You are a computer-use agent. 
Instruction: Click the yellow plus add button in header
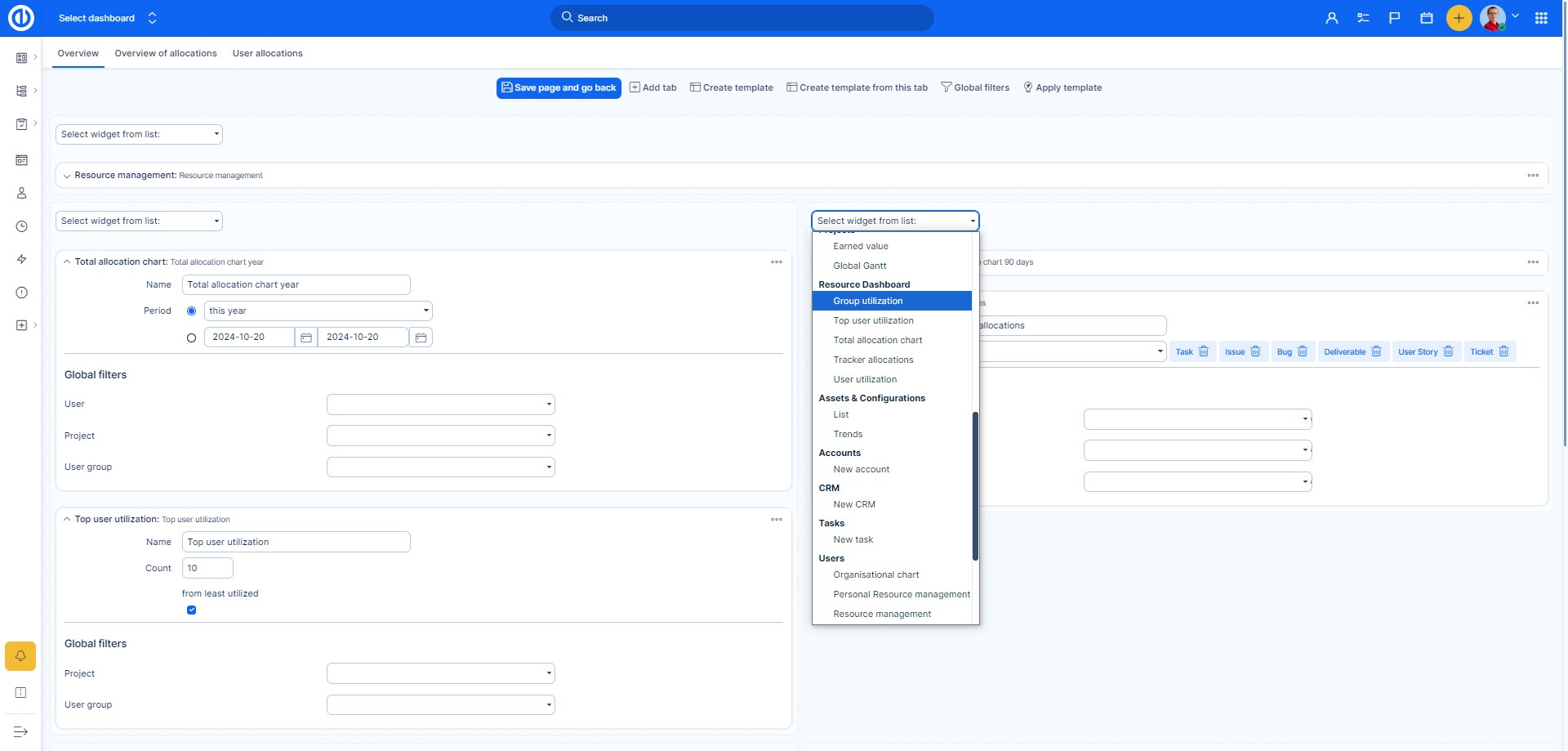pos(1459,18)
